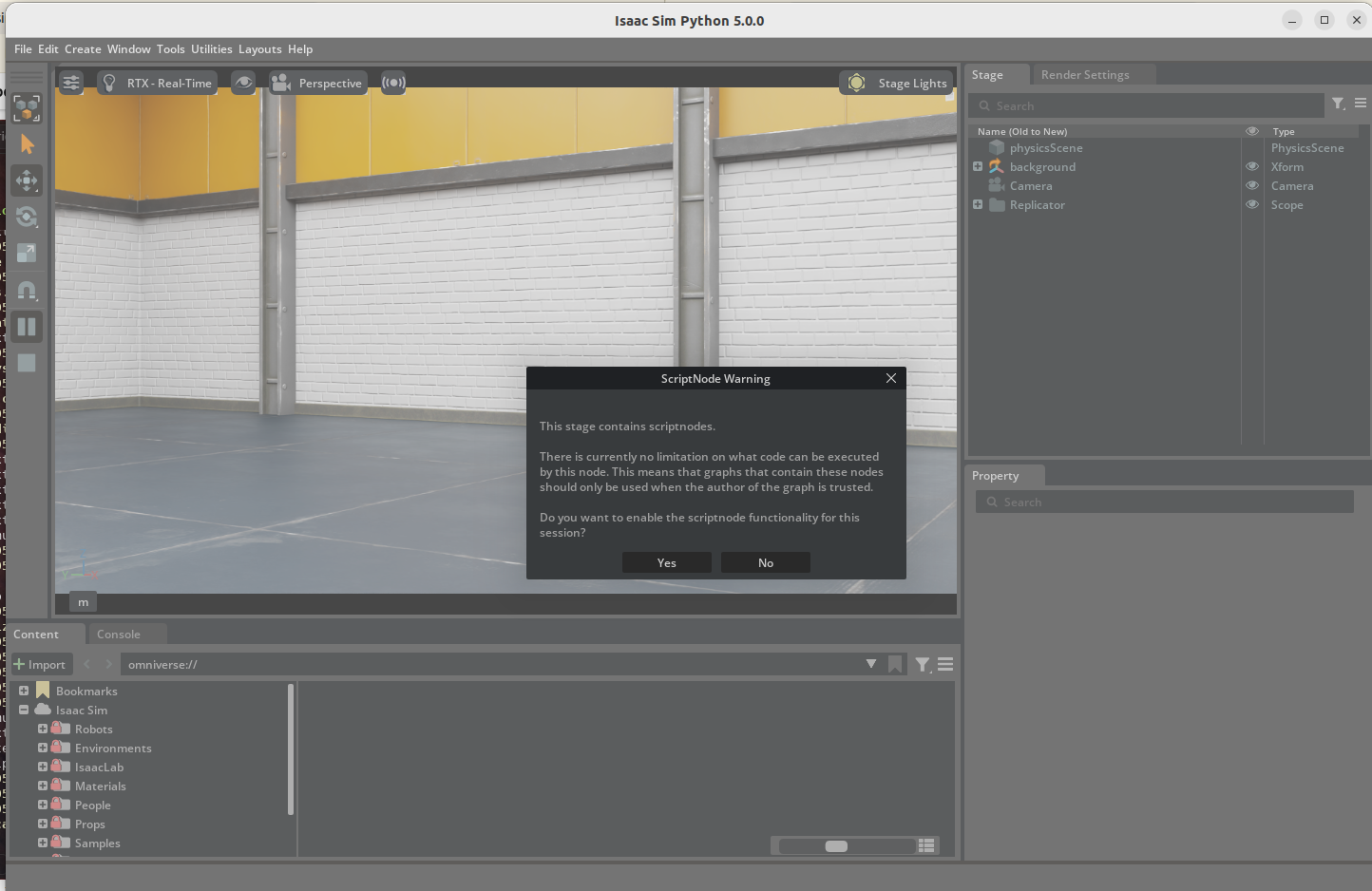
Task: Open the Perspective camera menu
Action: click(x=317, y=83)
